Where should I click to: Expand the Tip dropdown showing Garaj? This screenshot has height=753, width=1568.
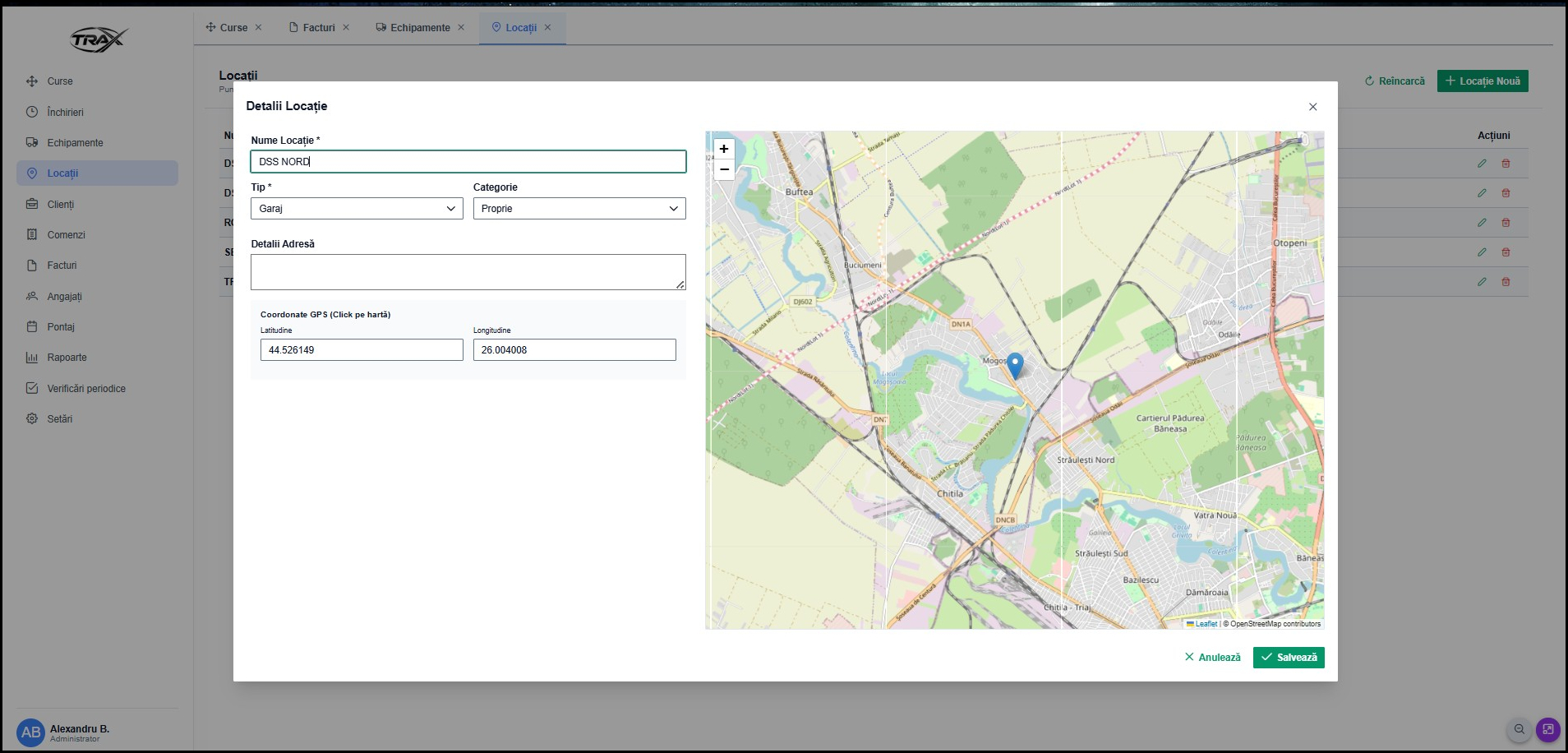(357, 209)
